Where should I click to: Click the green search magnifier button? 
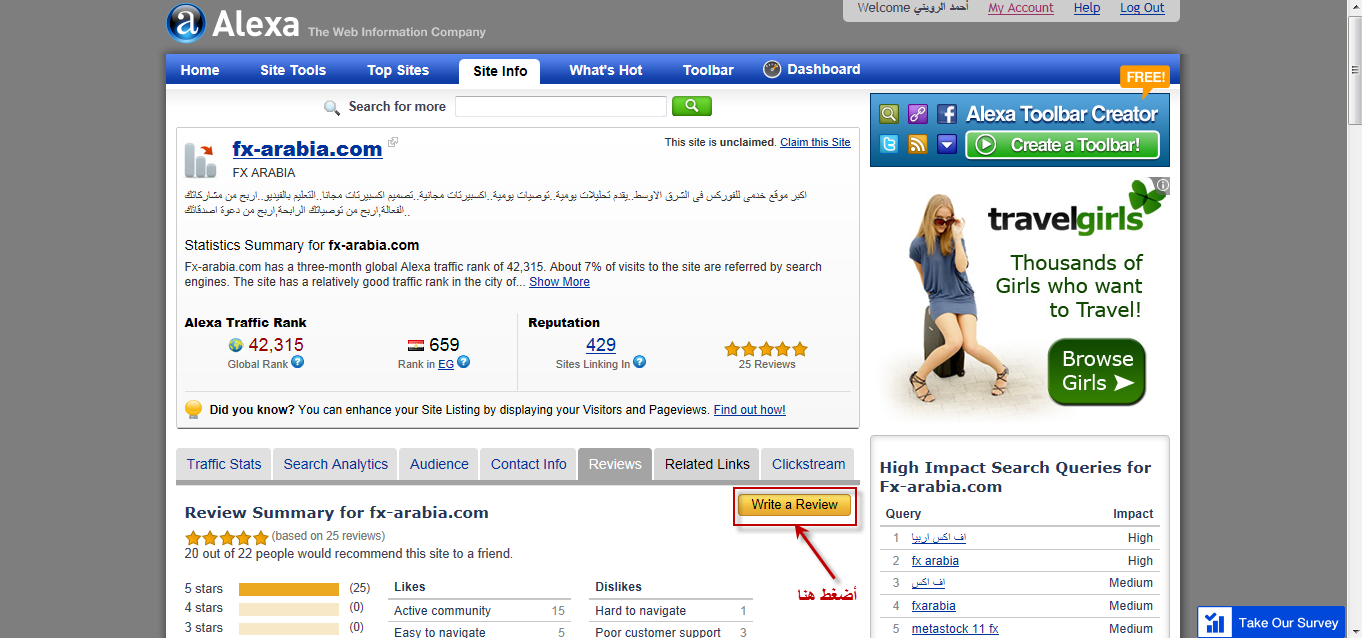(x=692, y=106)
